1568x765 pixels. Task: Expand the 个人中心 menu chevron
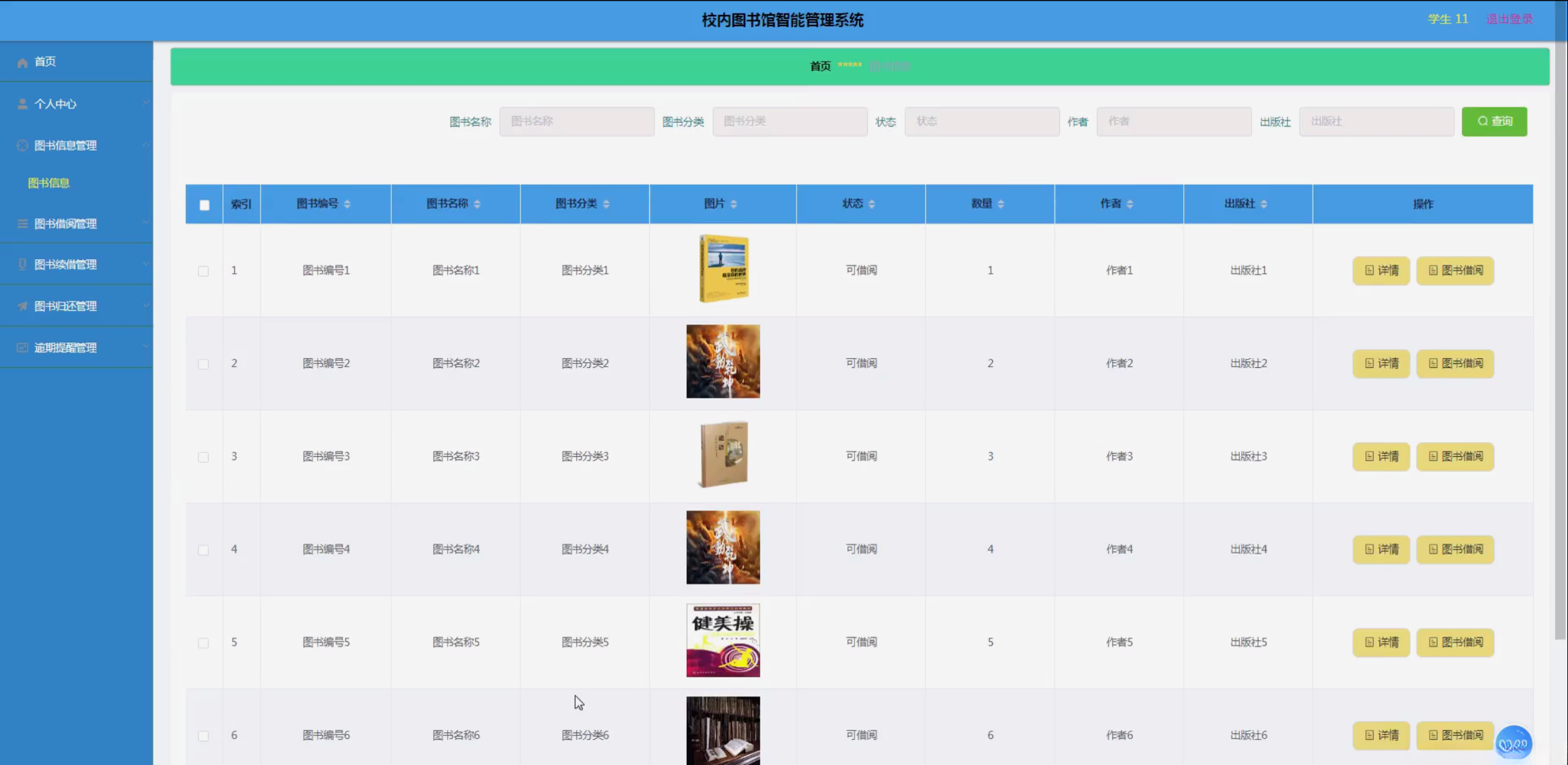coord(145,103)
